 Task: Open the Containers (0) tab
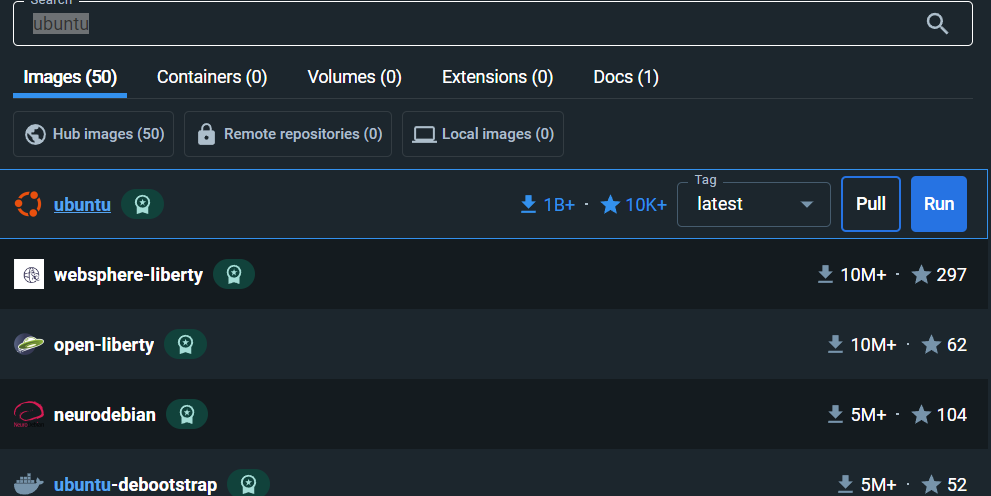212,77
